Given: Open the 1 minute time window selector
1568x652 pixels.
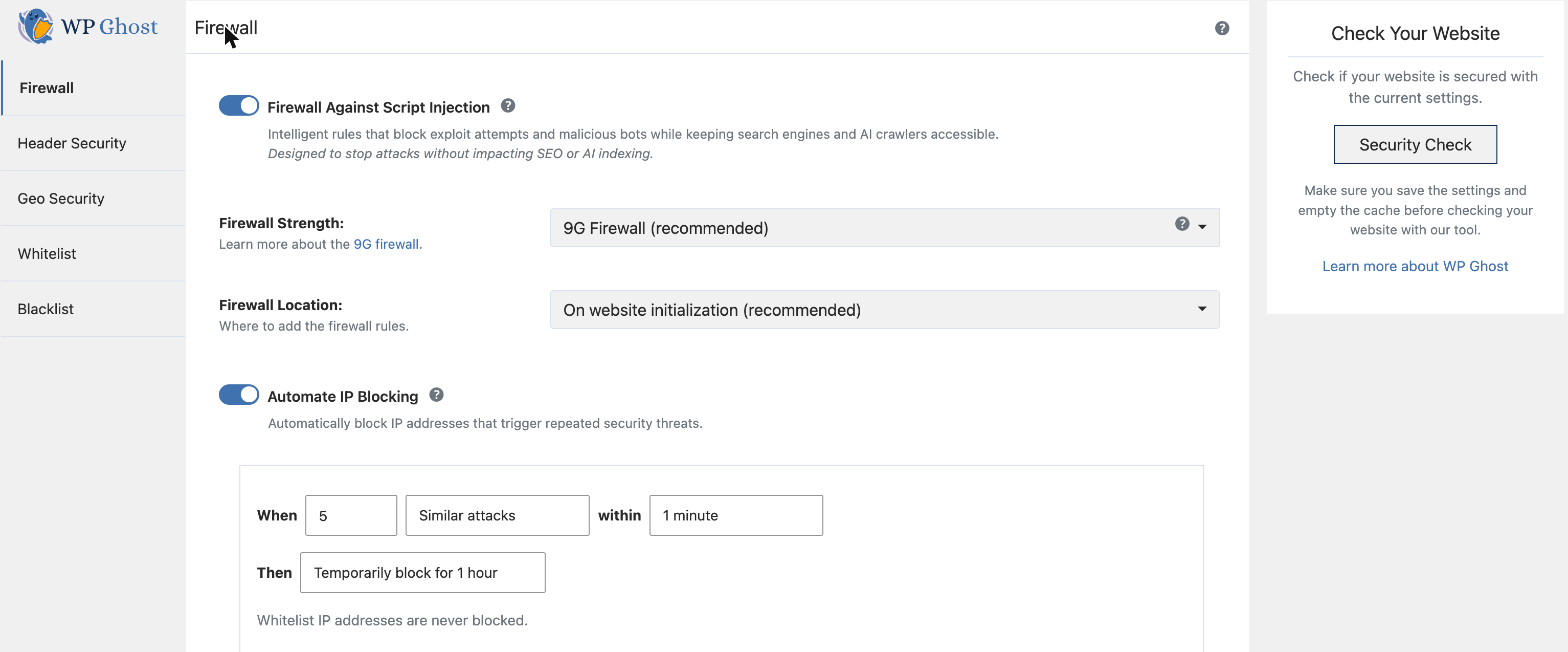Looking at the screenshot, I should 736,516.
